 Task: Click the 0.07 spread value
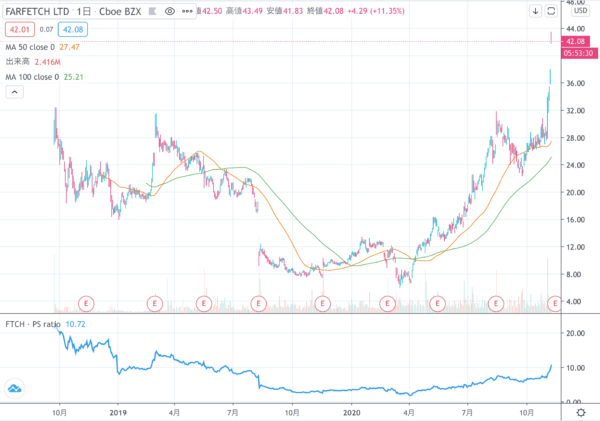[46, 29]
